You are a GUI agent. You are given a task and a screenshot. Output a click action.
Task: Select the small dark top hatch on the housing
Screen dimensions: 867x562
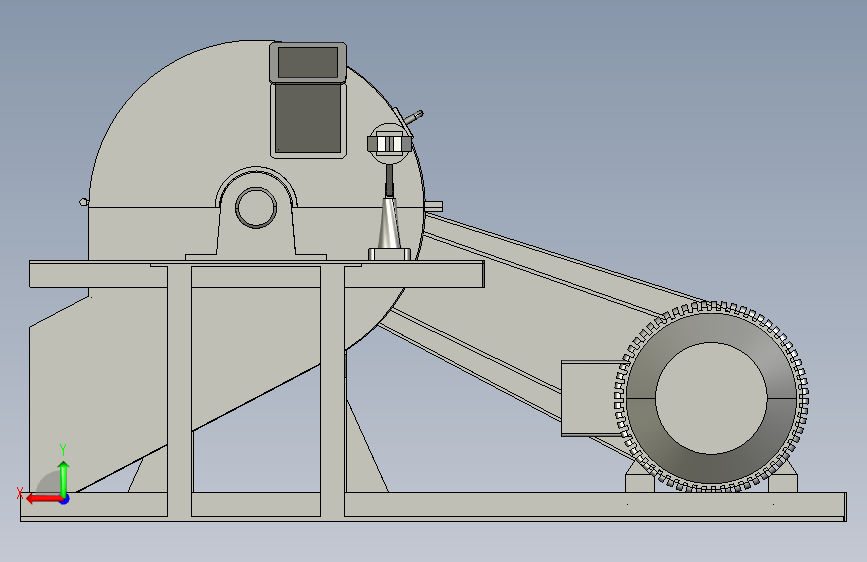308,63
